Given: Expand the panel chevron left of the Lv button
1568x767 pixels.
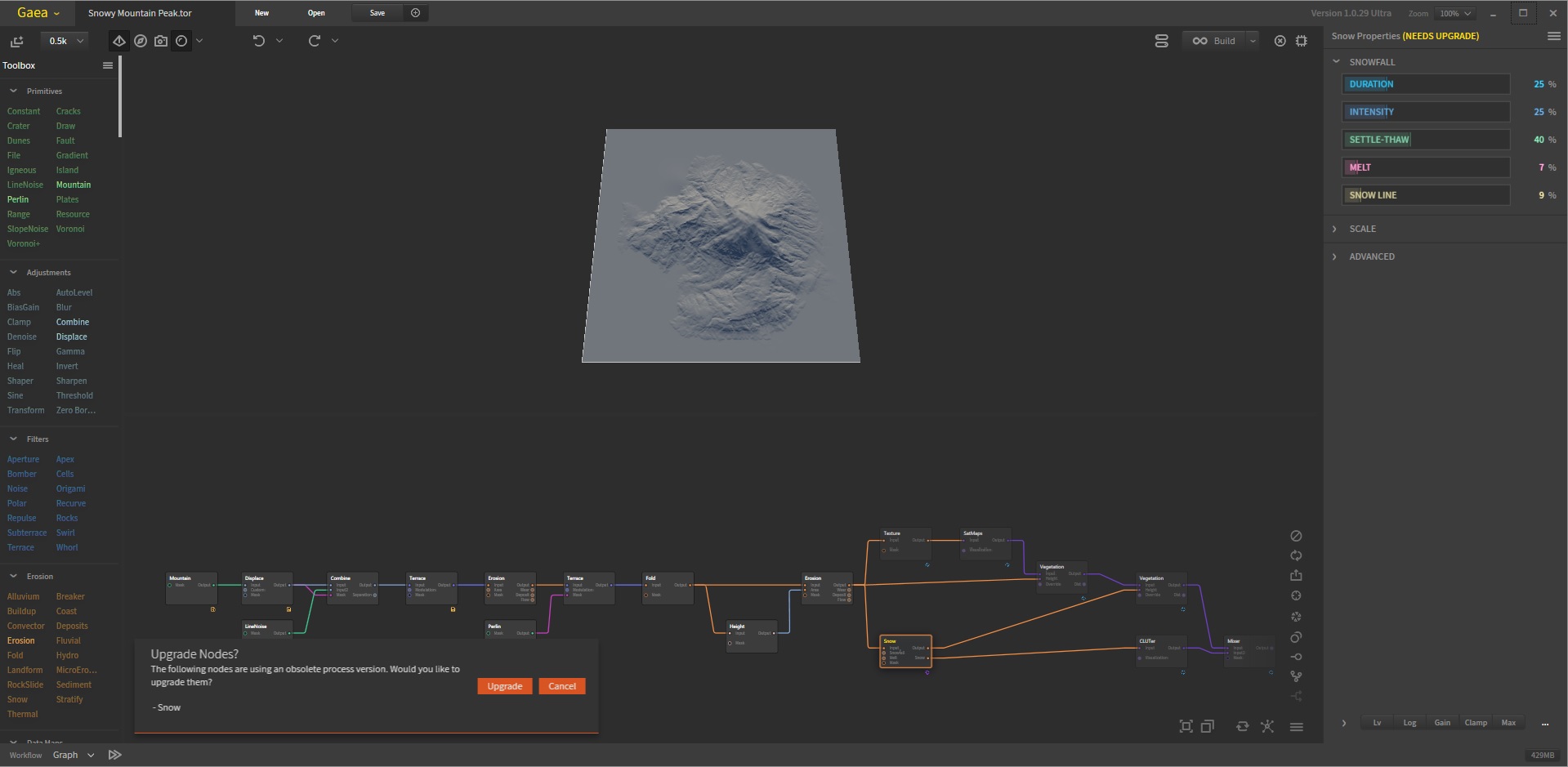Looking at the screenshot, I should click(1344, 723).
